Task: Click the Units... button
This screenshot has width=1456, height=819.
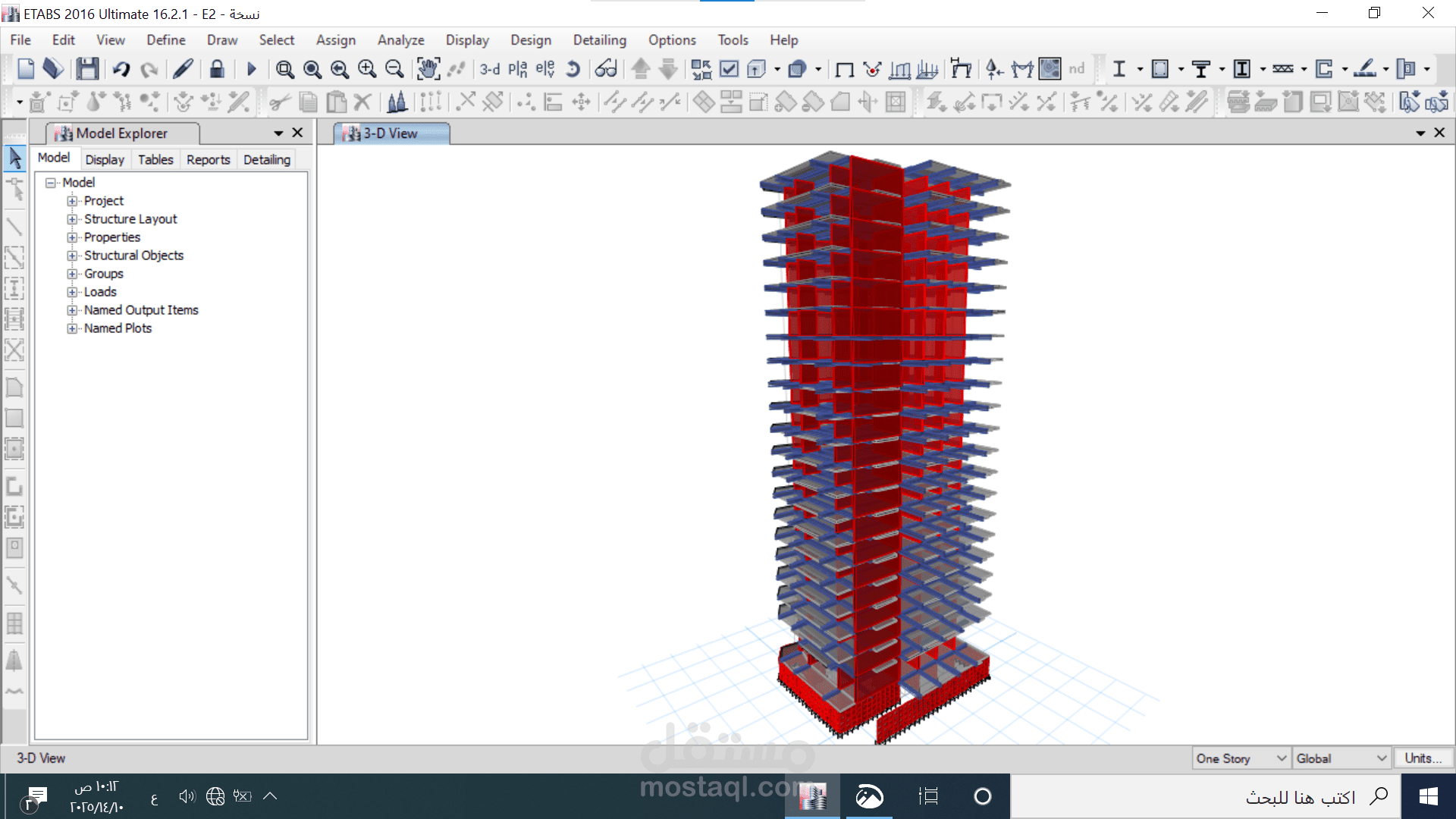Action: click(x=1423, y=758)
